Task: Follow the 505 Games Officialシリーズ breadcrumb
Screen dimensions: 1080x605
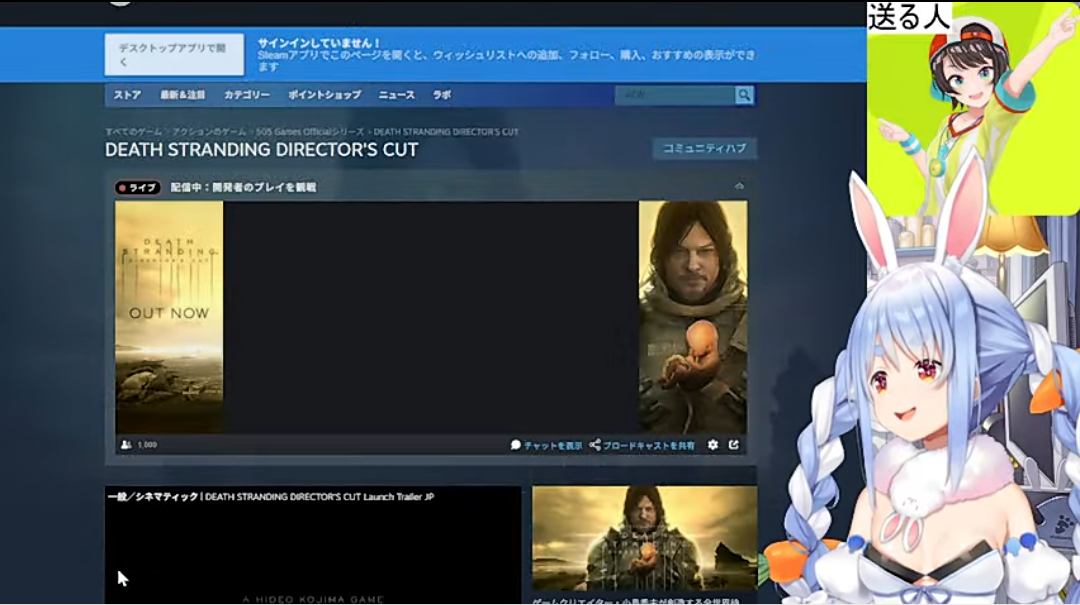Action: point(310,132)
